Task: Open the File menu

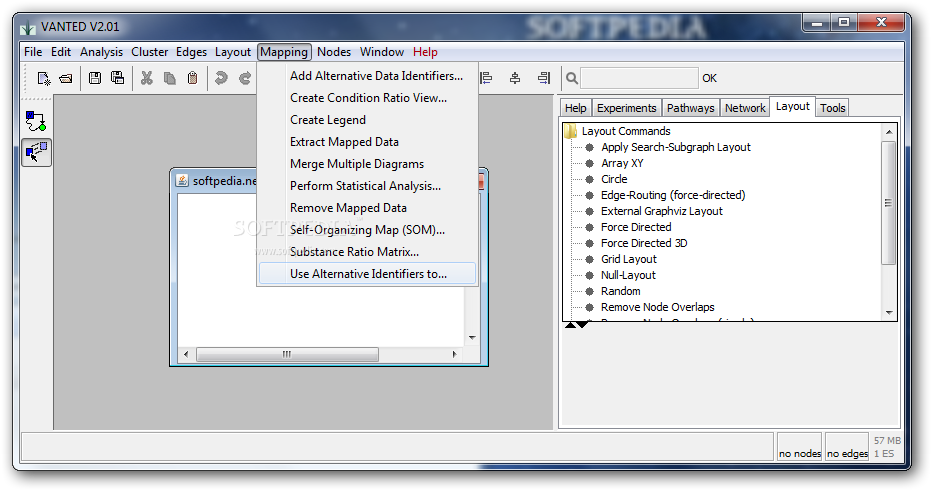Action: pos(33,52)
